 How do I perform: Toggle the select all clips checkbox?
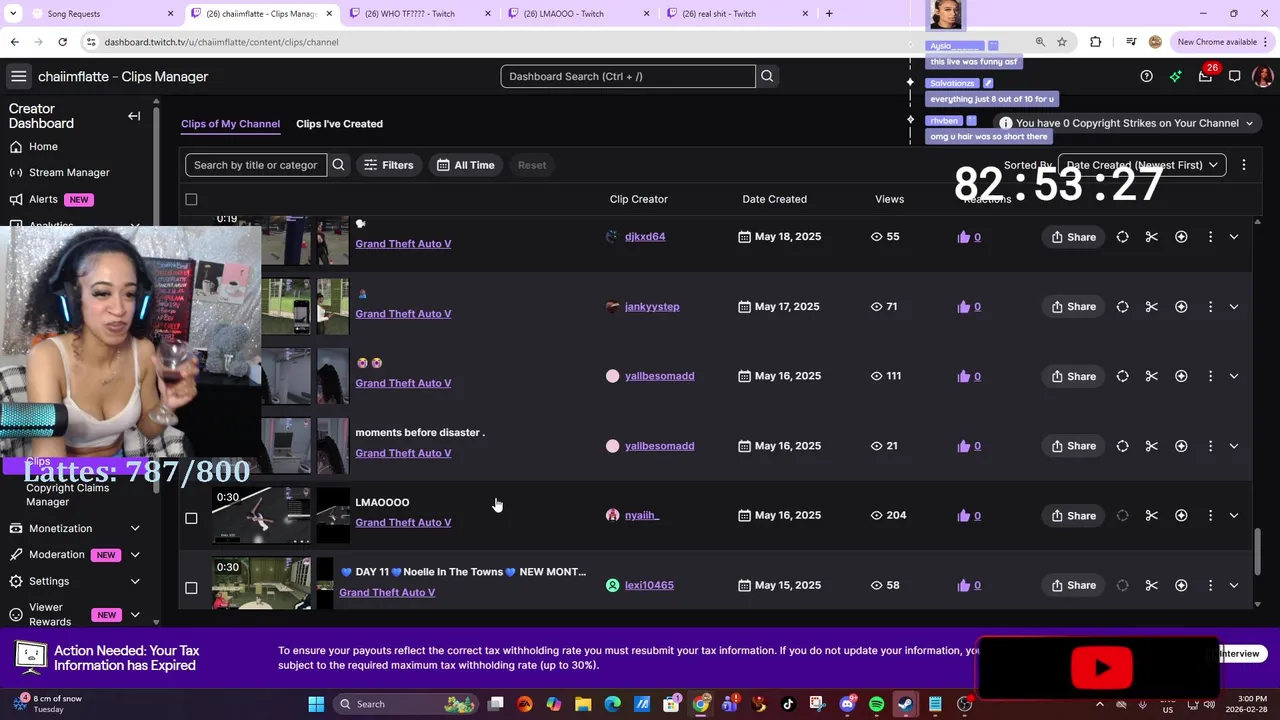(x=191, y=199)
